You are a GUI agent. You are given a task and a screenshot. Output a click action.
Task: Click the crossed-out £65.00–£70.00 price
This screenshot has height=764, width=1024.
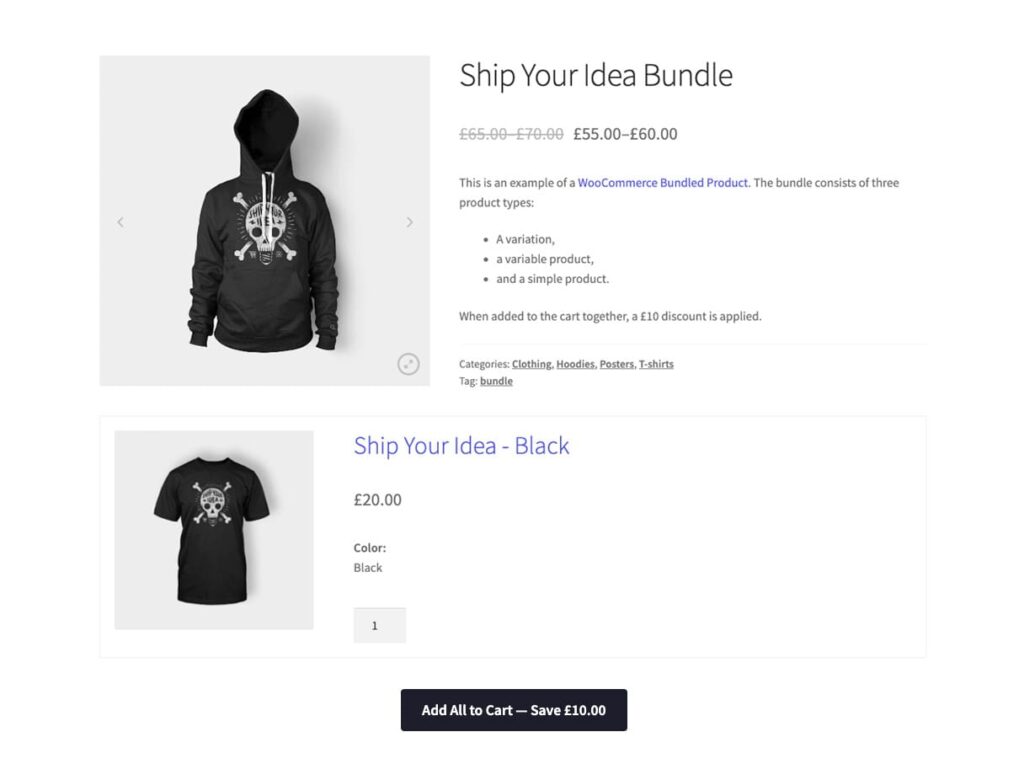click(x=510, y=133)
